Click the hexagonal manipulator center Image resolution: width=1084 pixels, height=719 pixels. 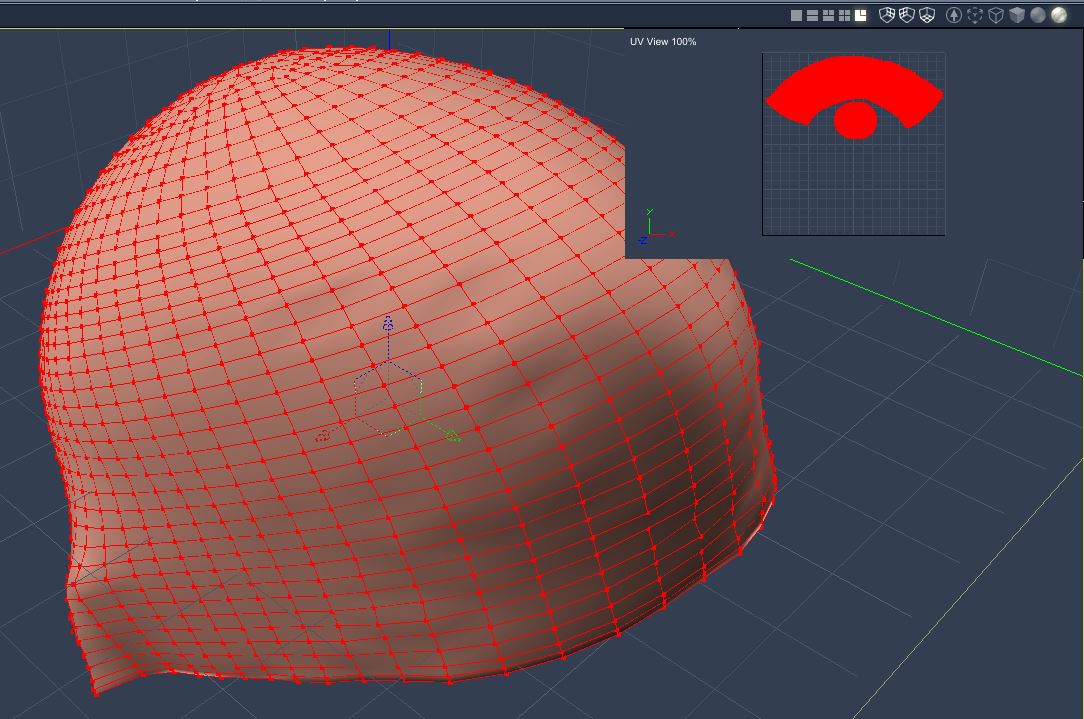click(389, 399)
